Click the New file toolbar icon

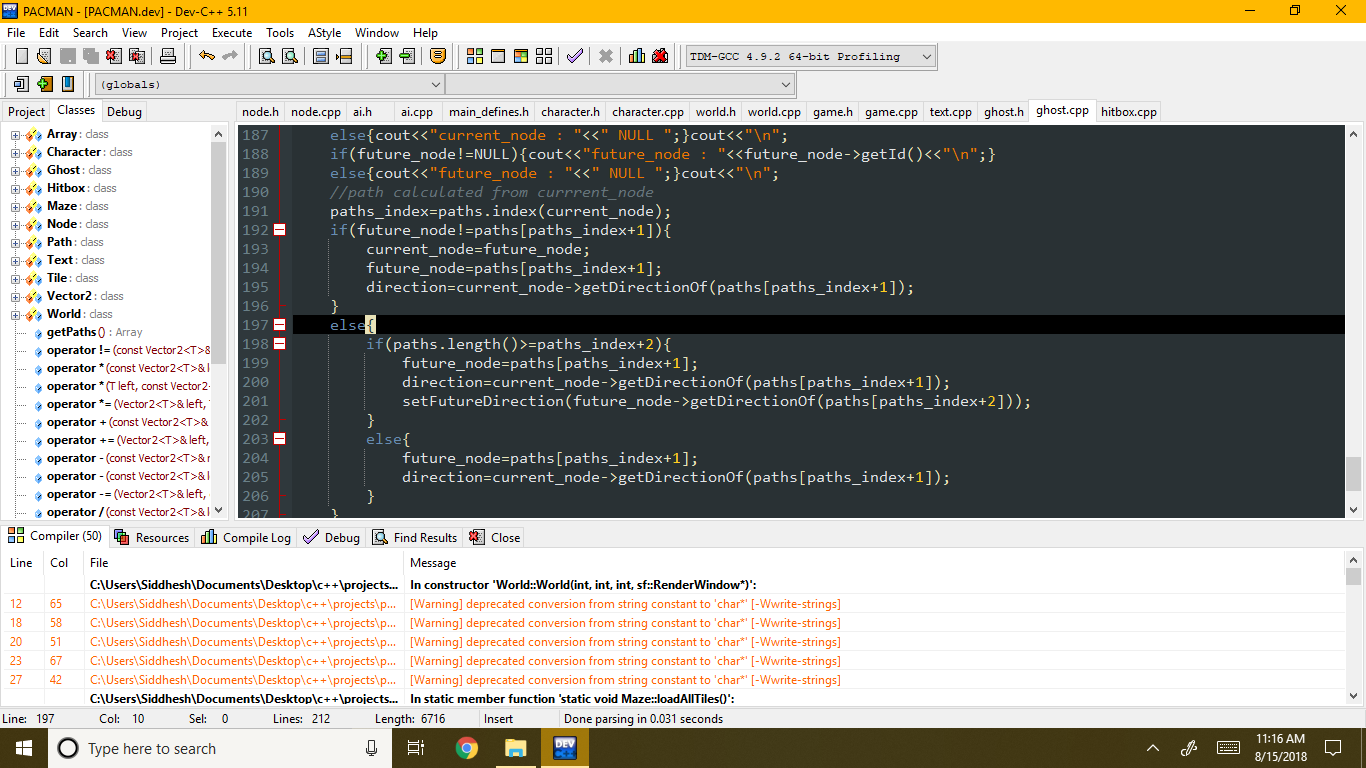21,56
